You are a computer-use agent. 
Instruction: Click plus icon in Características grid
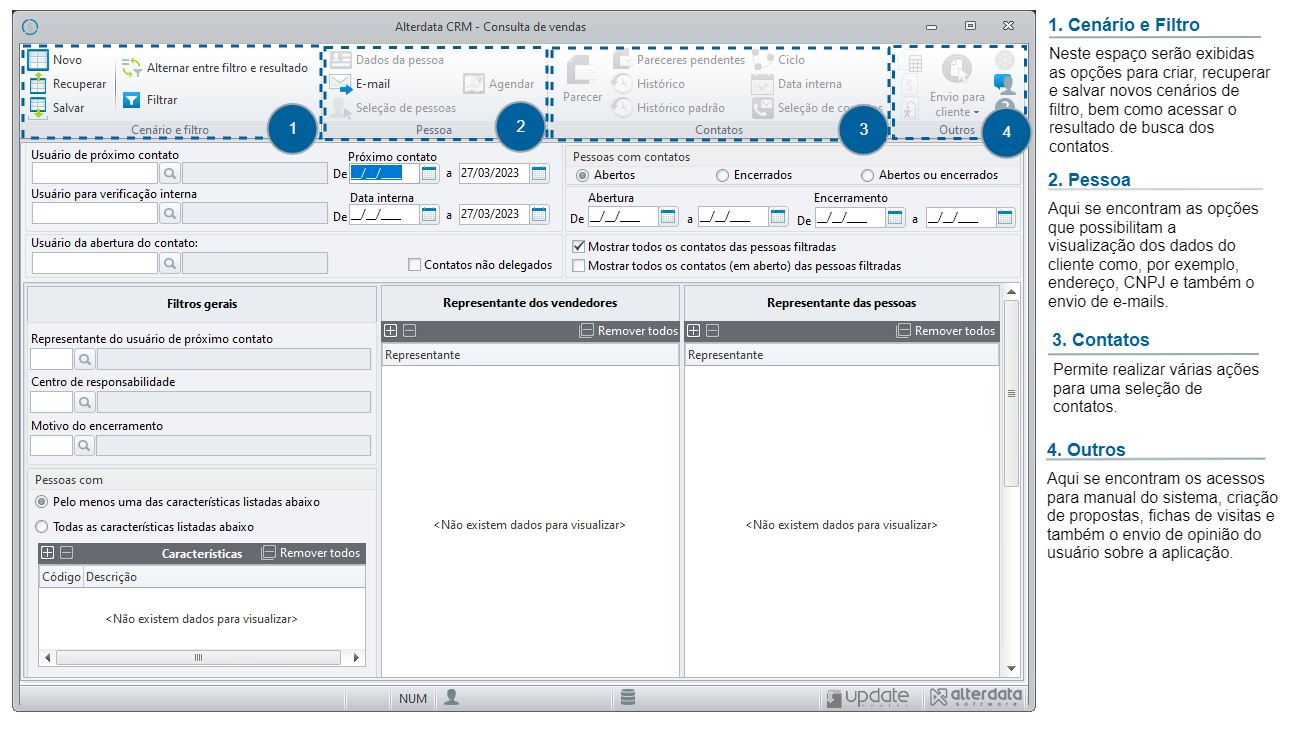[48, 552]
